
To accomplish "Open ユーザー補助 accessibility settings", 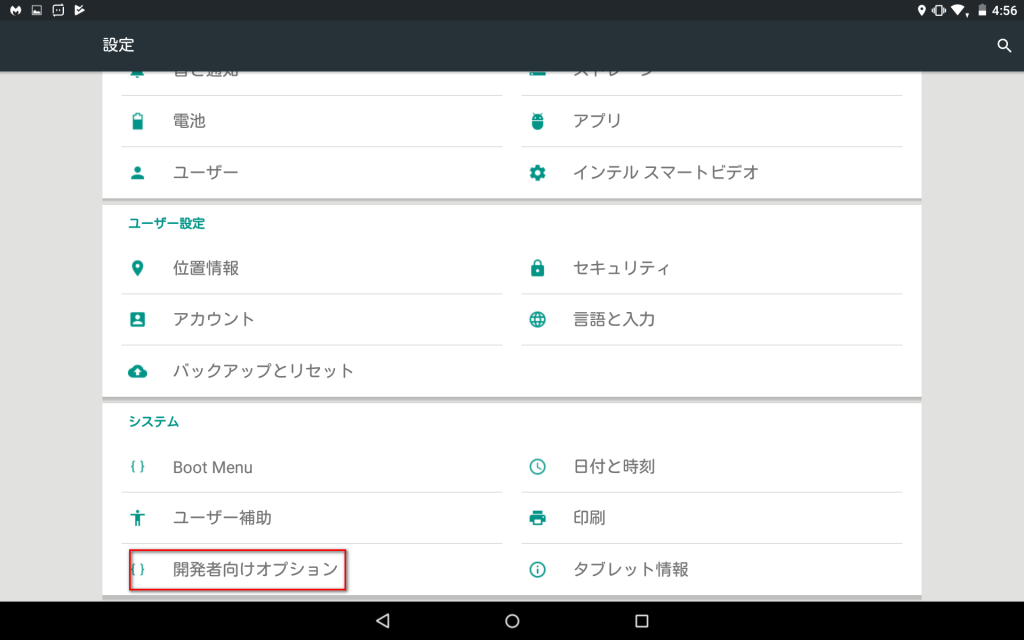I will click(x=222, y=518).
